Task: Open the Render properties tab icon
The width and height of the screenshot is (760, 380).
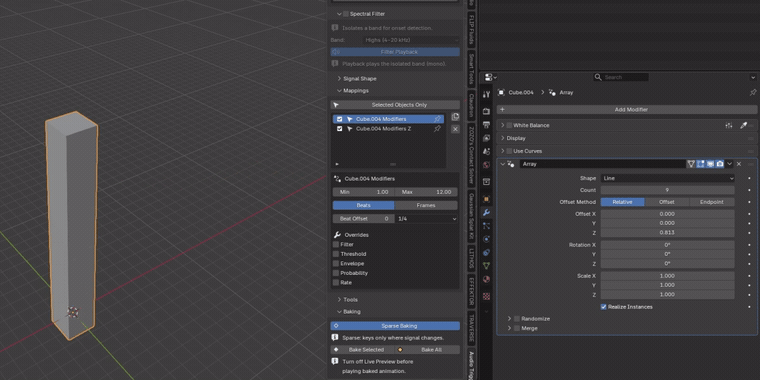Action: pos(487,111)
